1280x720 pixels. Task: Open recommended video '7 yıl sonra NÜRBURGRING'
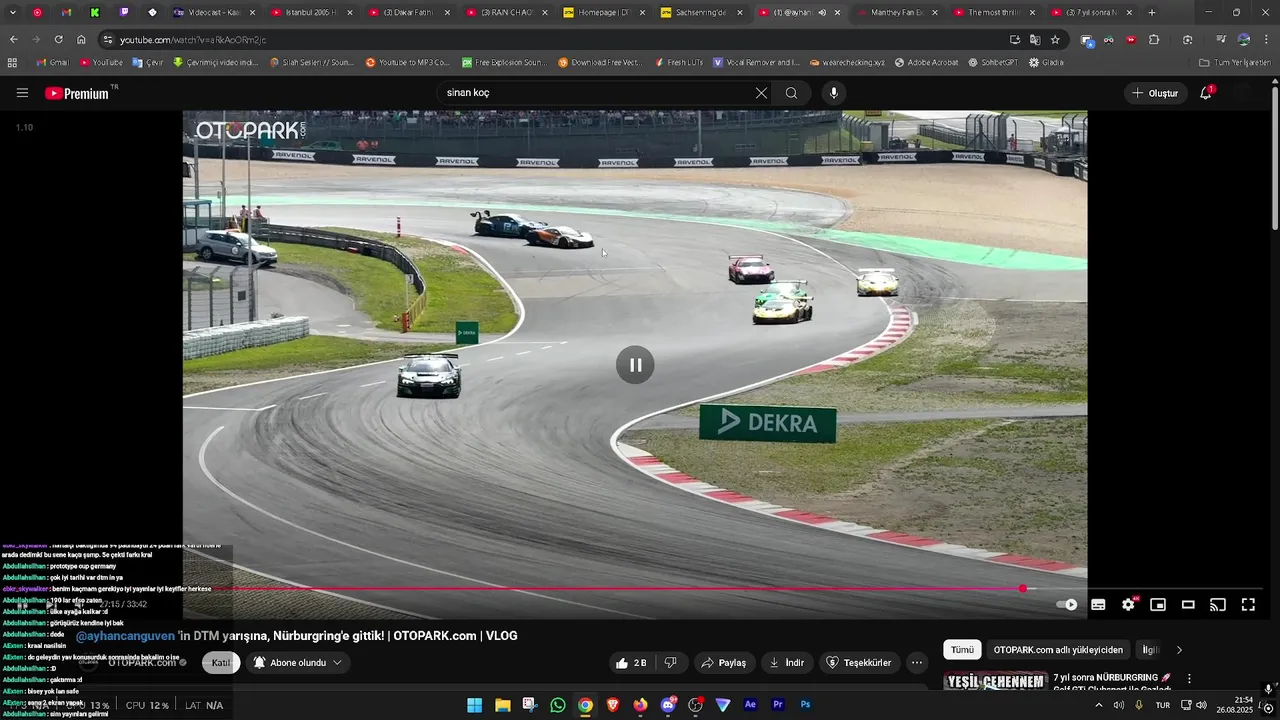(1112, 678)
